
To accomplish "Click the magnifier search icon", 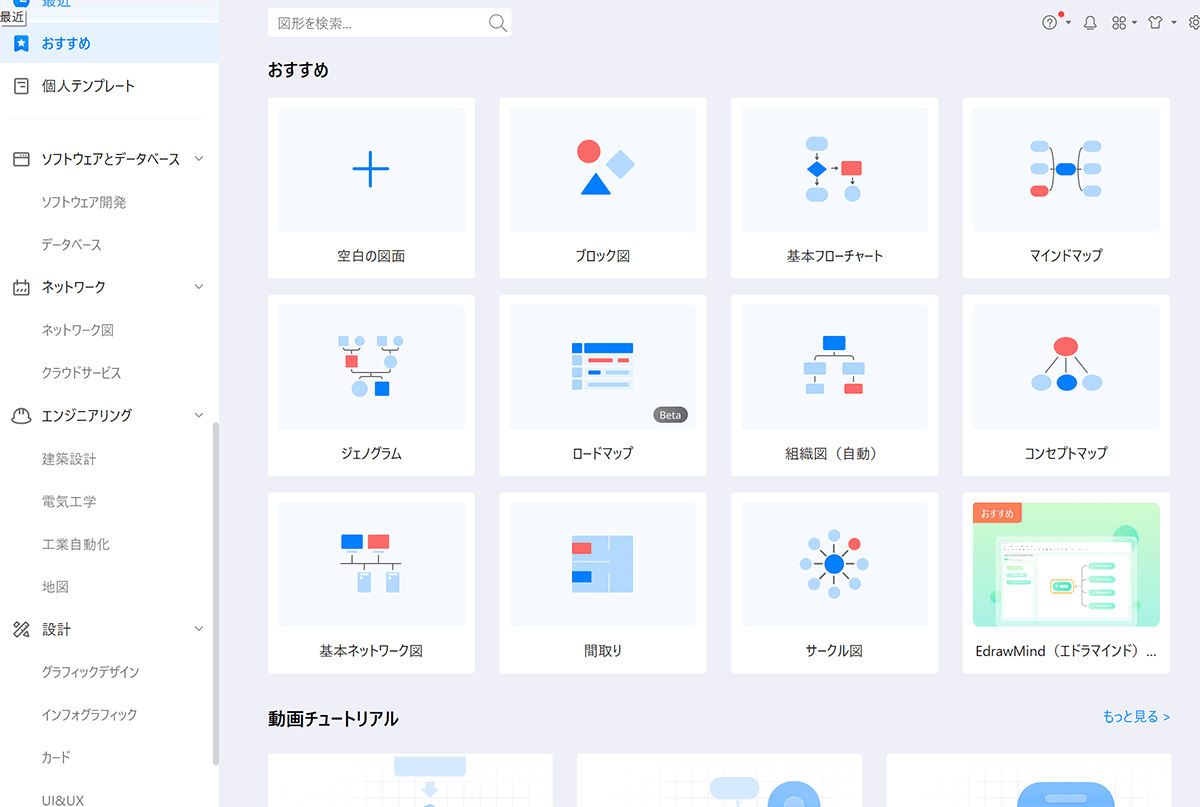I will [497, 23].
